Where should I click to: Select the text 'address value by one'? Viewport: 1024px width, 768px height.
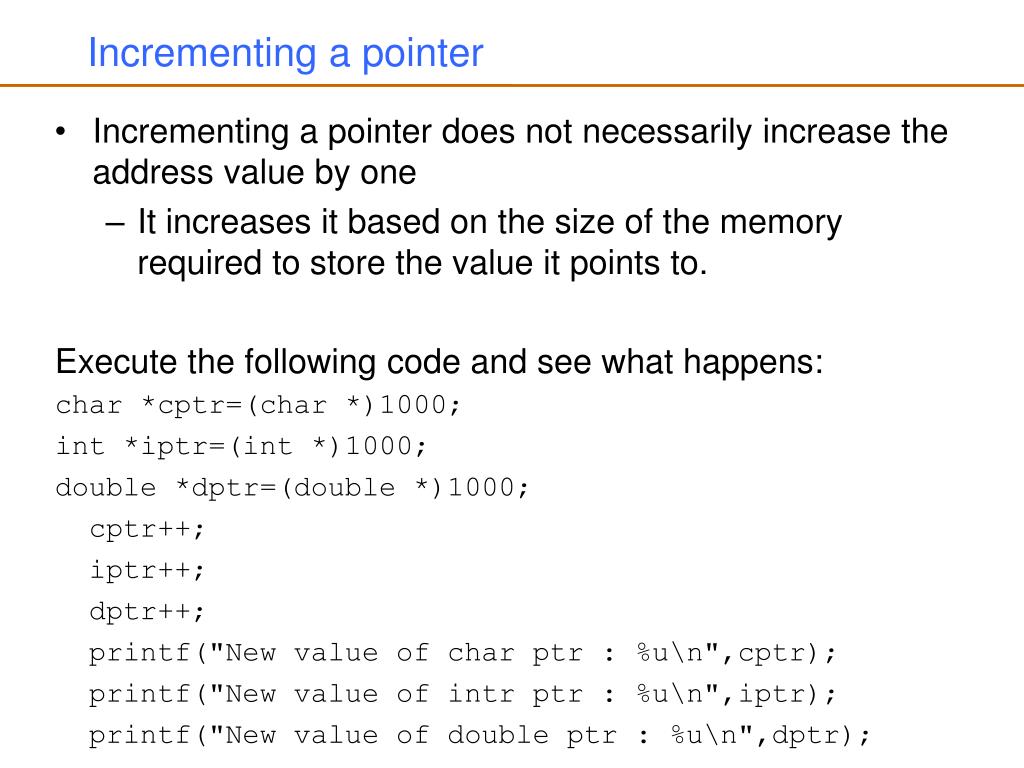[x=254, y=173]
